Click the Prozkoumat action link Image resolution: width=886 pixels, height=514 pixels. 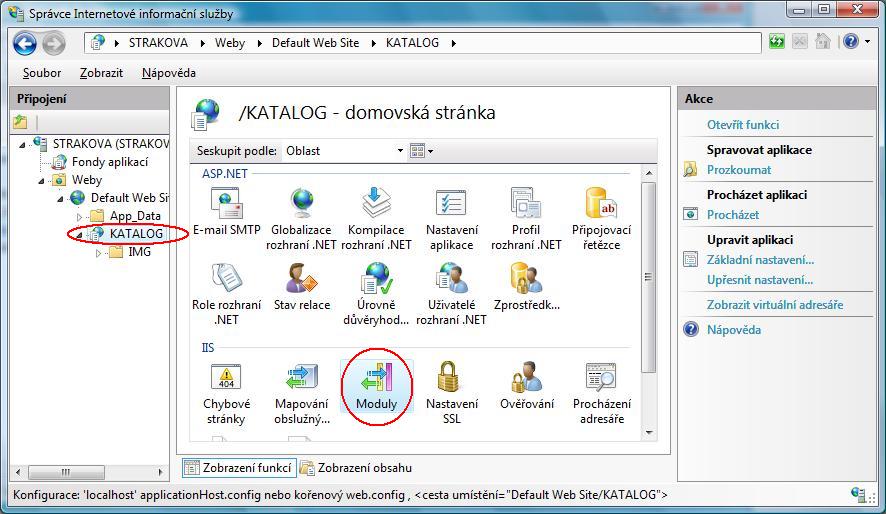pos(739,170)
